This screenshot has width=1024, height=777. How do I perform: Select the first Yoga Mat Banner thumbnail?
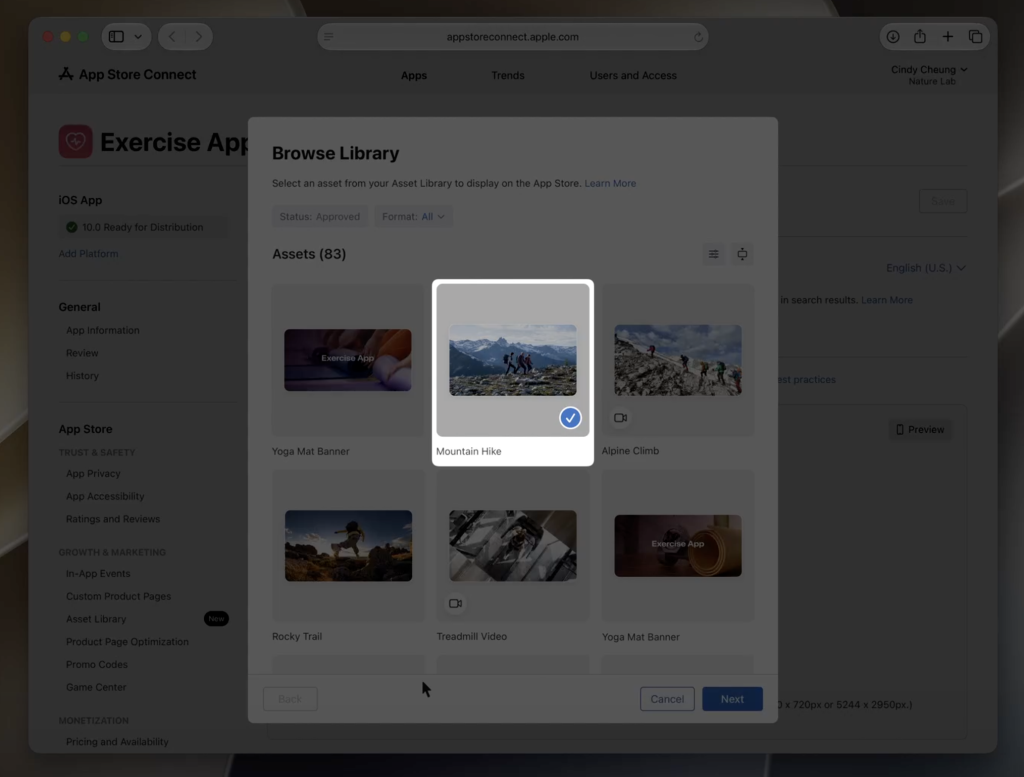(347, 360)
